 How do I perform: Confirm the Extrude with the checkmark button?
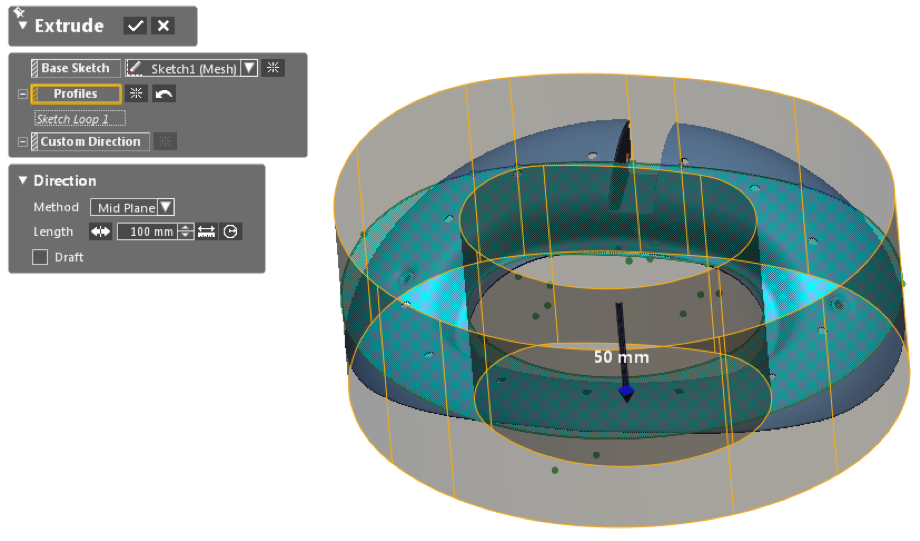click(x=135, y=26)
